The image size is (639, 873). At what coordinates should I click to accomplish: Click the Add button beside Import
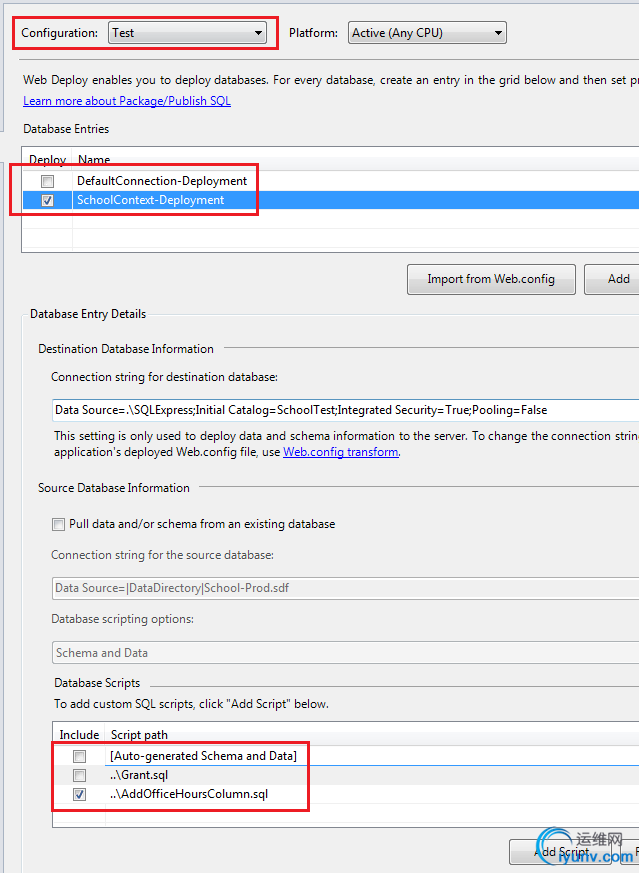point(612,279)
